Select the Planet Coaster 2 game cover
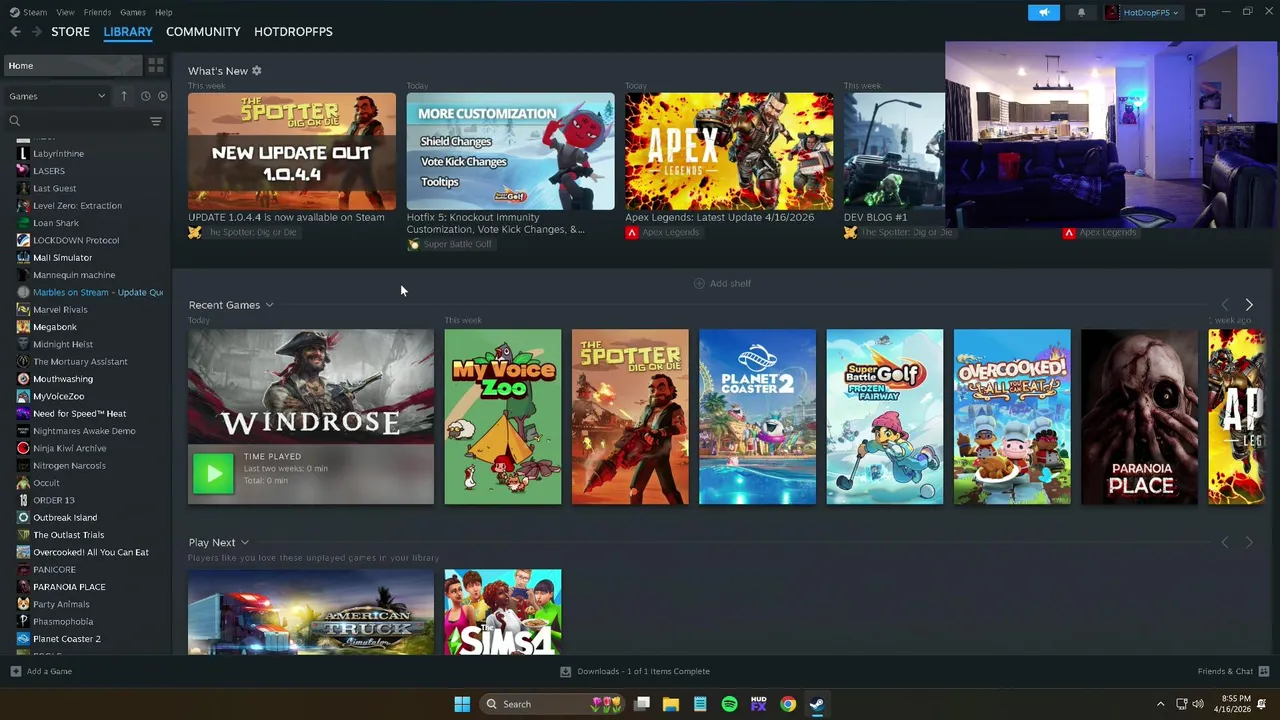 click(757, 417)
